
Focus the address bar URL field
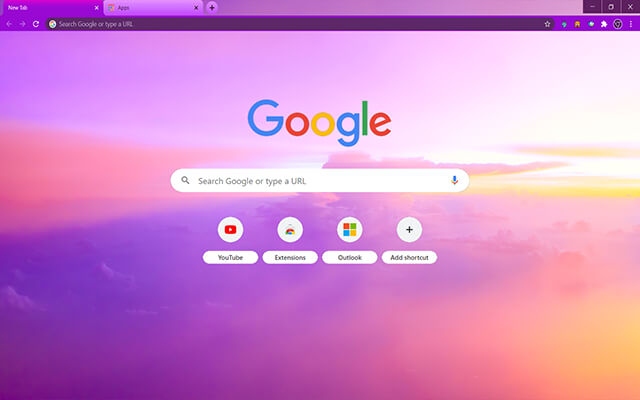(300, 24)
